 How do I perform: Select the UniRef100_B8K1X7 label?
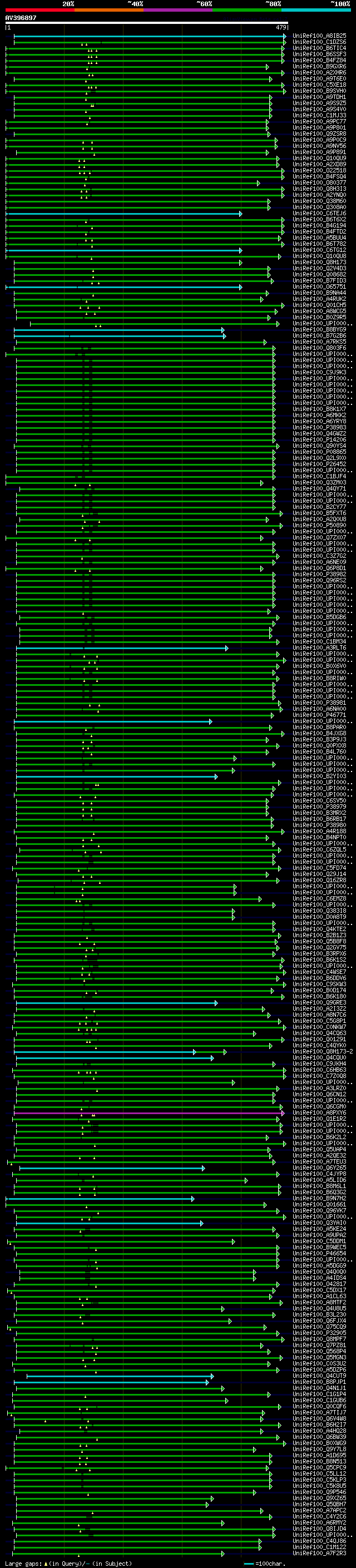[x=319, y=409]
